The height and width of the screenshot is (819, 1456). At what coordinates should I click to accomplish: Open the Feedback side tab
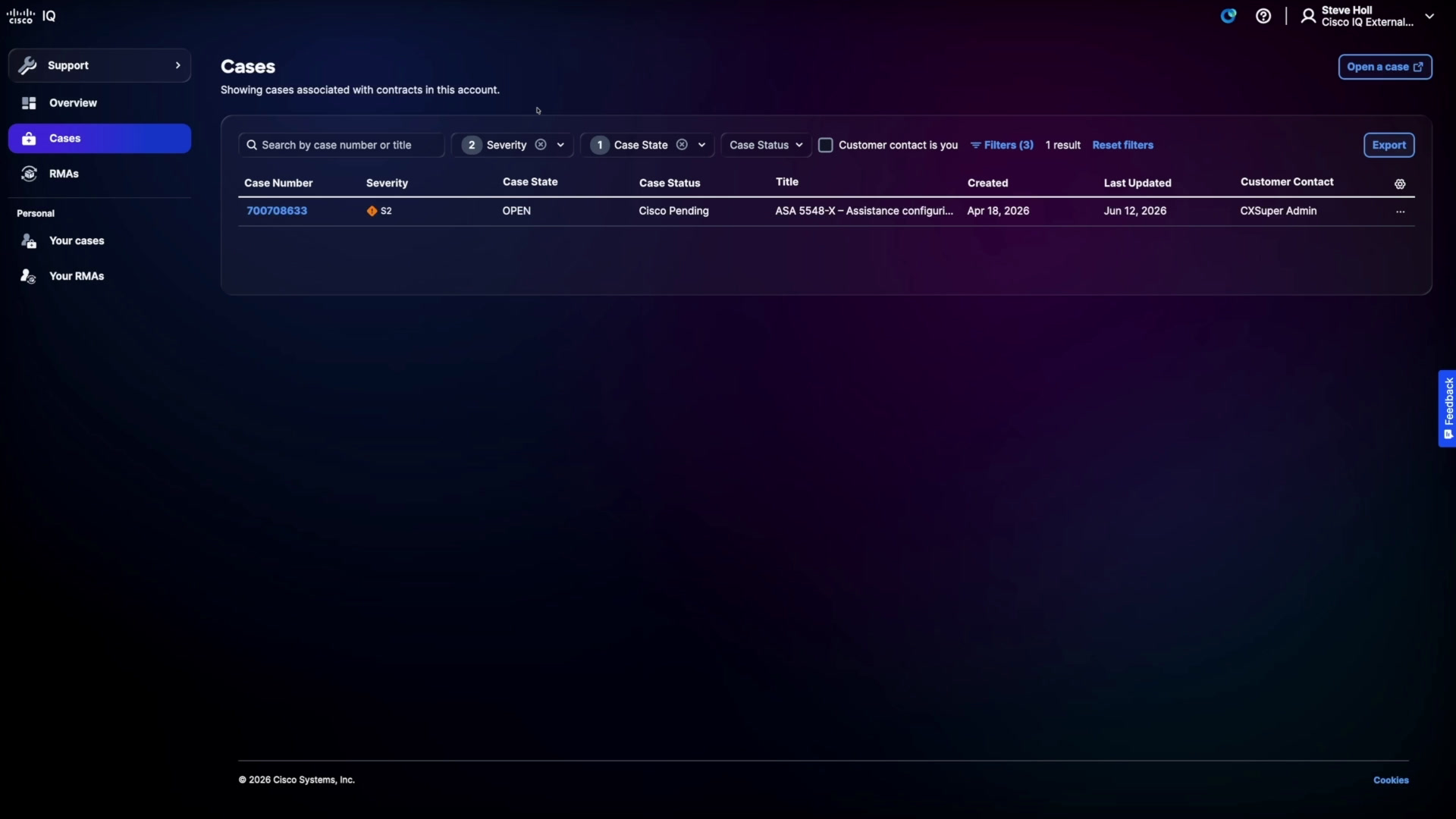pos(1447,409)
